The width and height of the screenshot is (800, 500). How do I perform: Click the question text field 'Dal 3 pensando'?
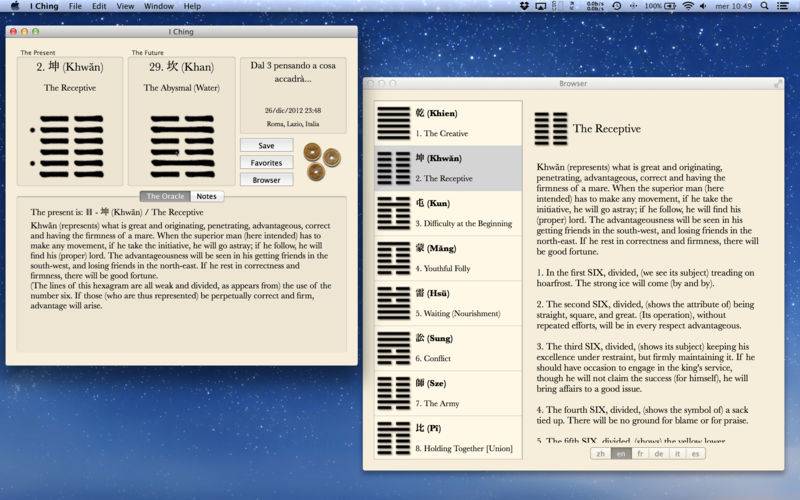click(295, 71)
